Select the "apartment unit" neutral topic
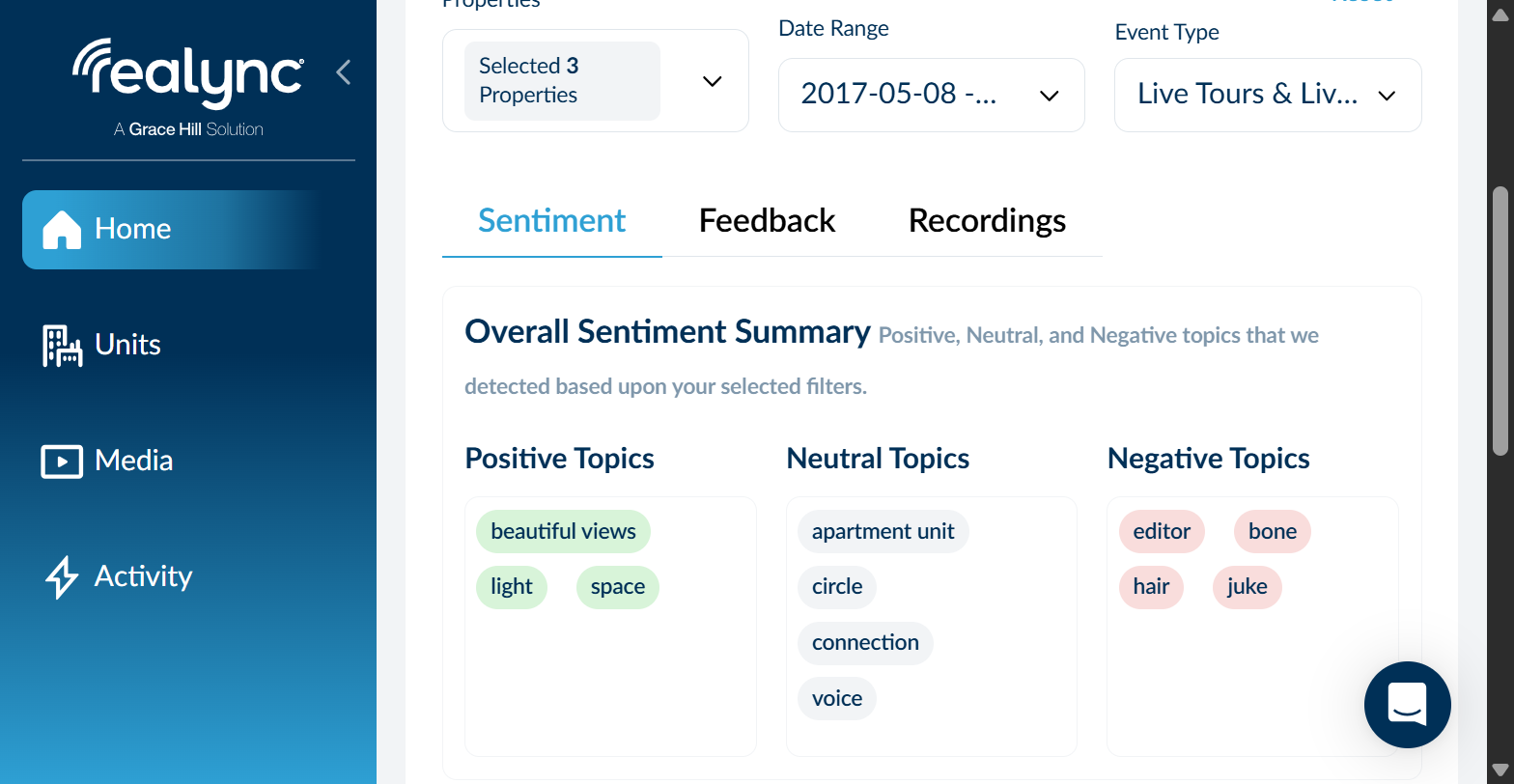 click(883, 531)
